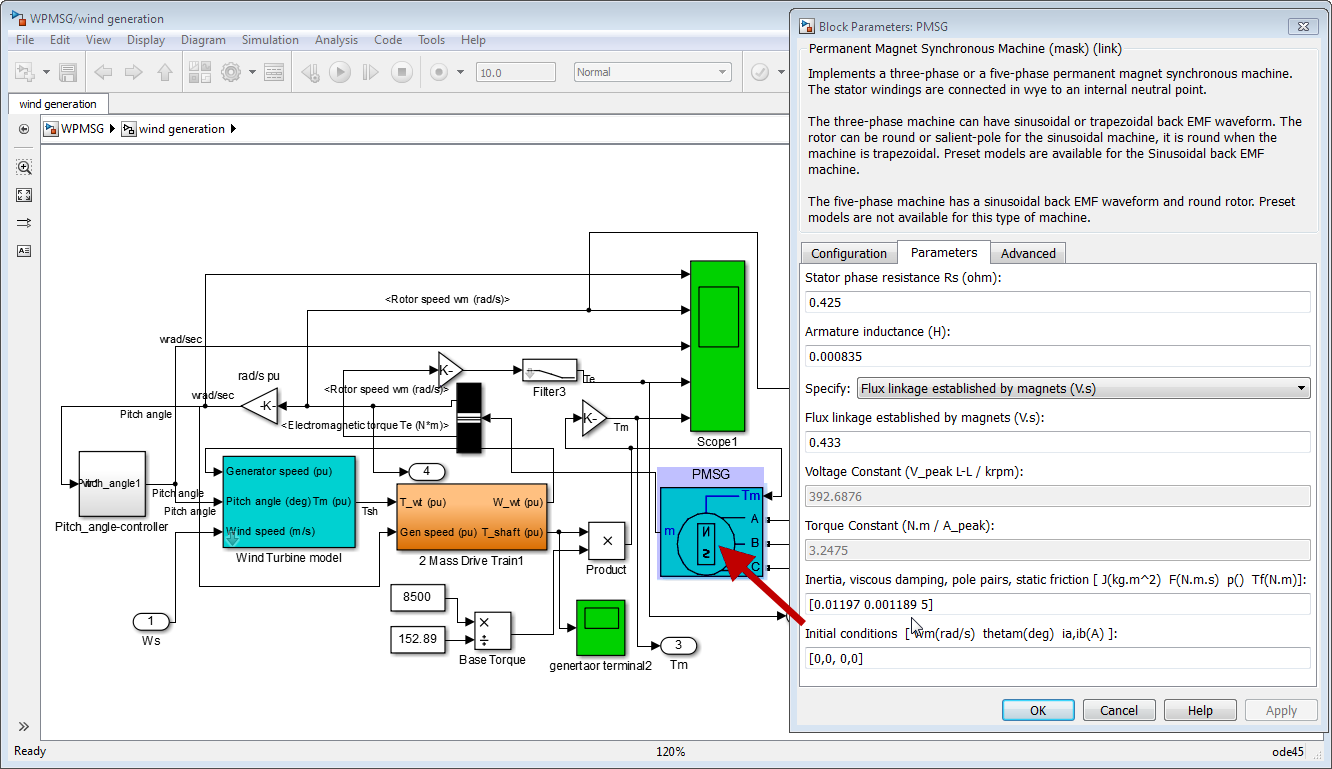Open the simulation mode Normal dropdown
The height and width of the screenshot is (769, 1332).
(x=652, y=72)
